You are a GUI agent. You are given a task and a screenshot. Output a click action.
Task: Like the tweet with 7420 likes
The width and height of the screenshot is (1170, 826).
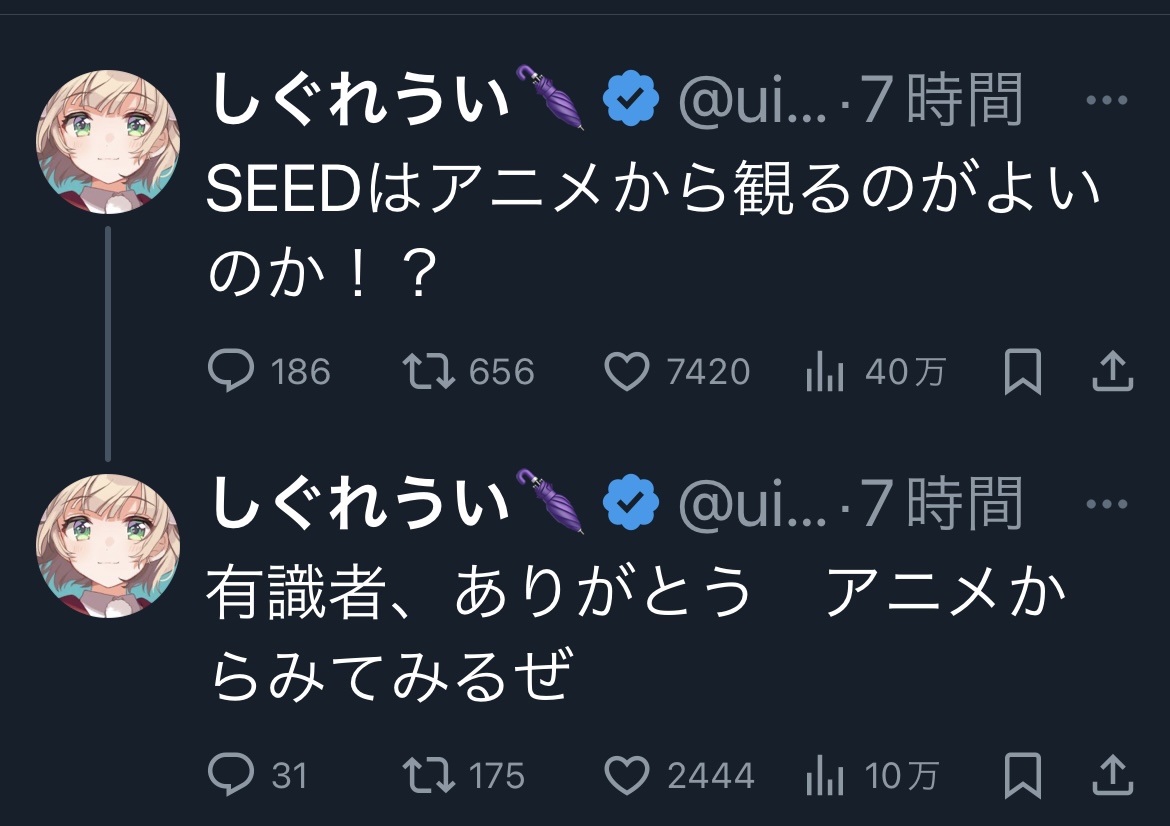627,372
